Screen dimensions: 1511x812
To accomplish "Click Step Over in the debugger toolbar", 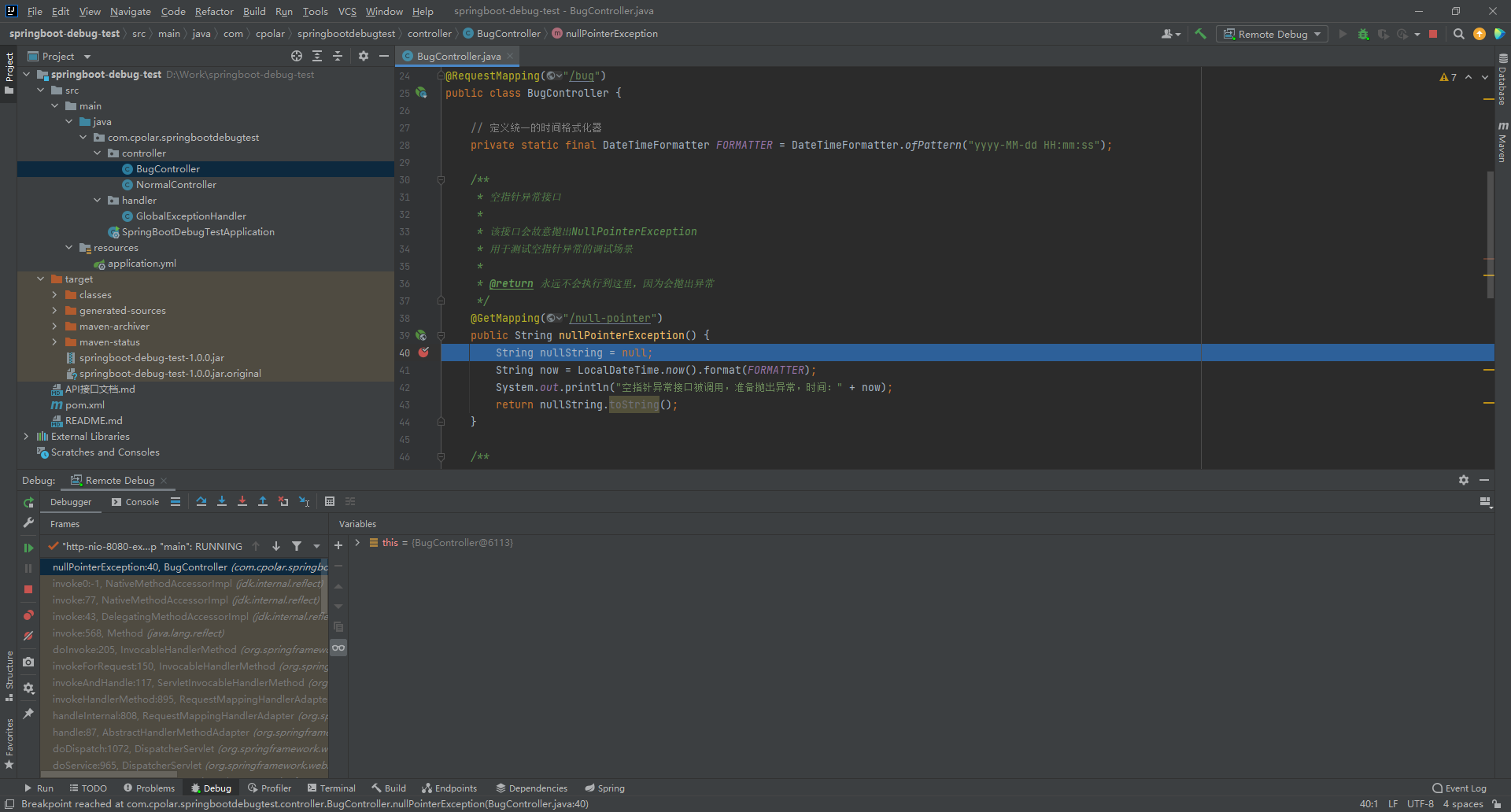I will coord(201,501).
